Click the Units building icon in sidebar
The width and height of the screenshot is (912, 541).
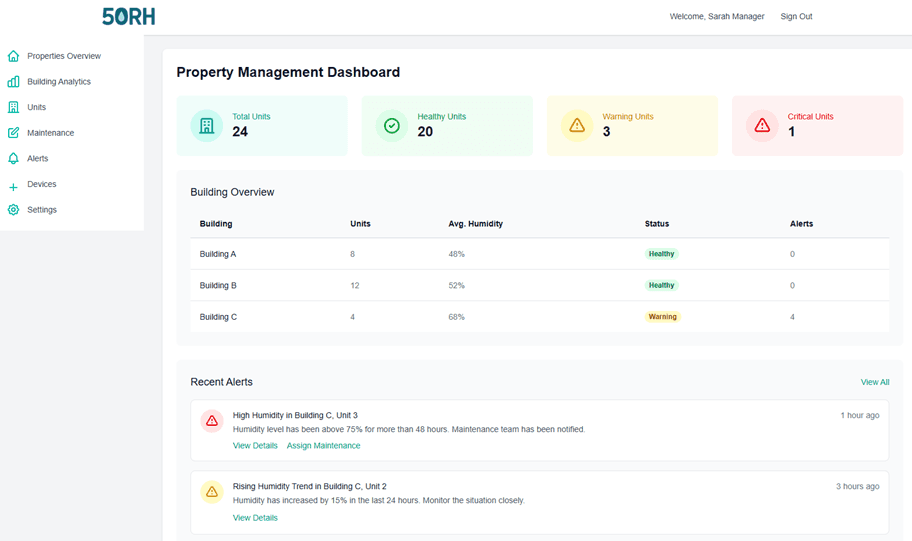[x=13, y=107]
